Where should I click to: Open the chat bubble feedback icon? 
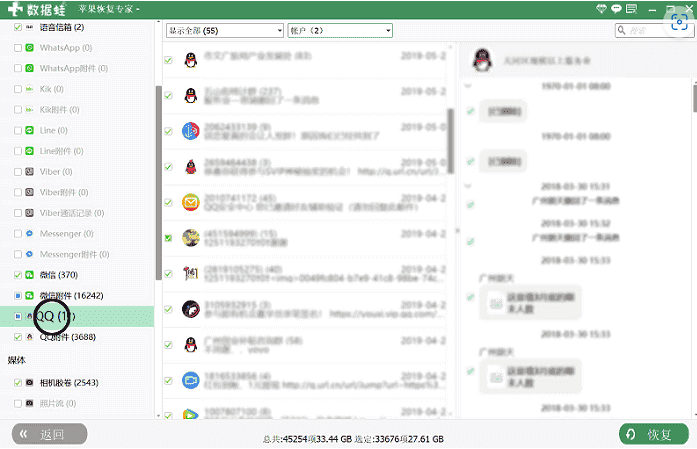[616, 9]
